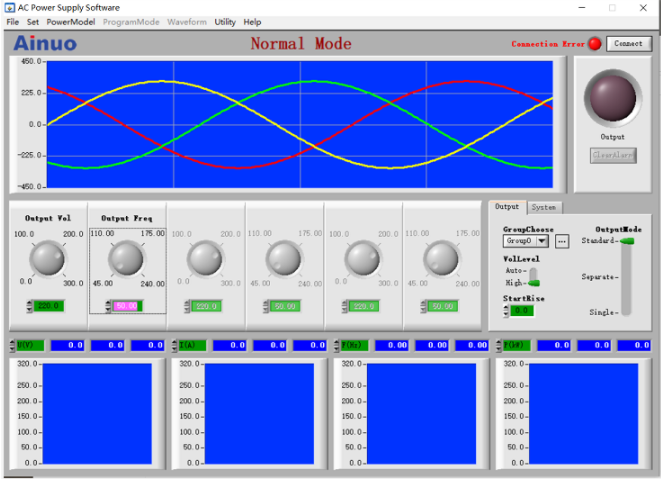Screen dimensions: 661x480
Task: Open the File menu
Action: [12, 22]
